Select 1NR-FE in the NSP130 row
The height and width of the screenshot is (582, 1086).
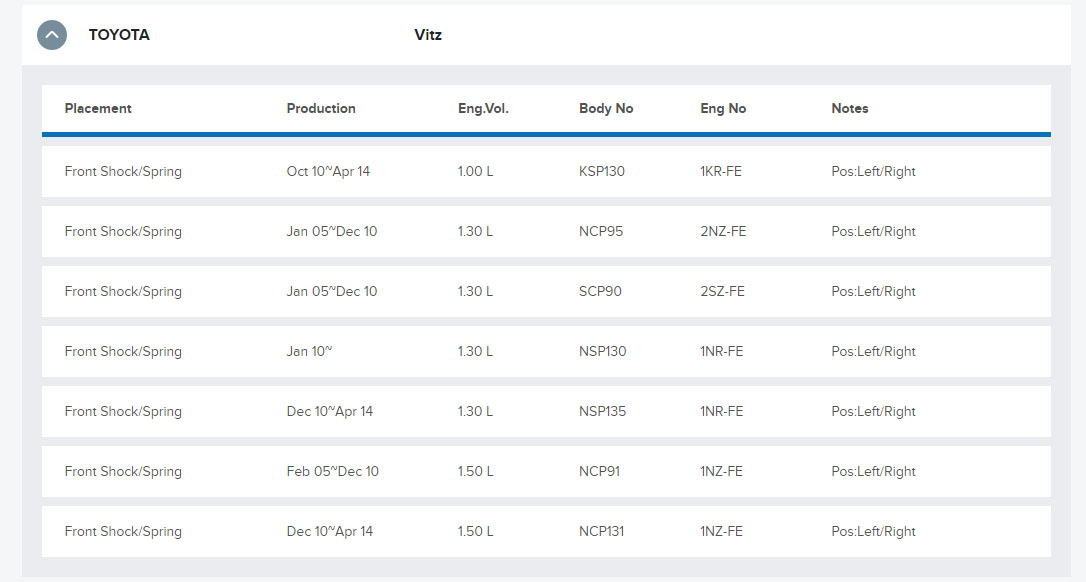point(722,351)
